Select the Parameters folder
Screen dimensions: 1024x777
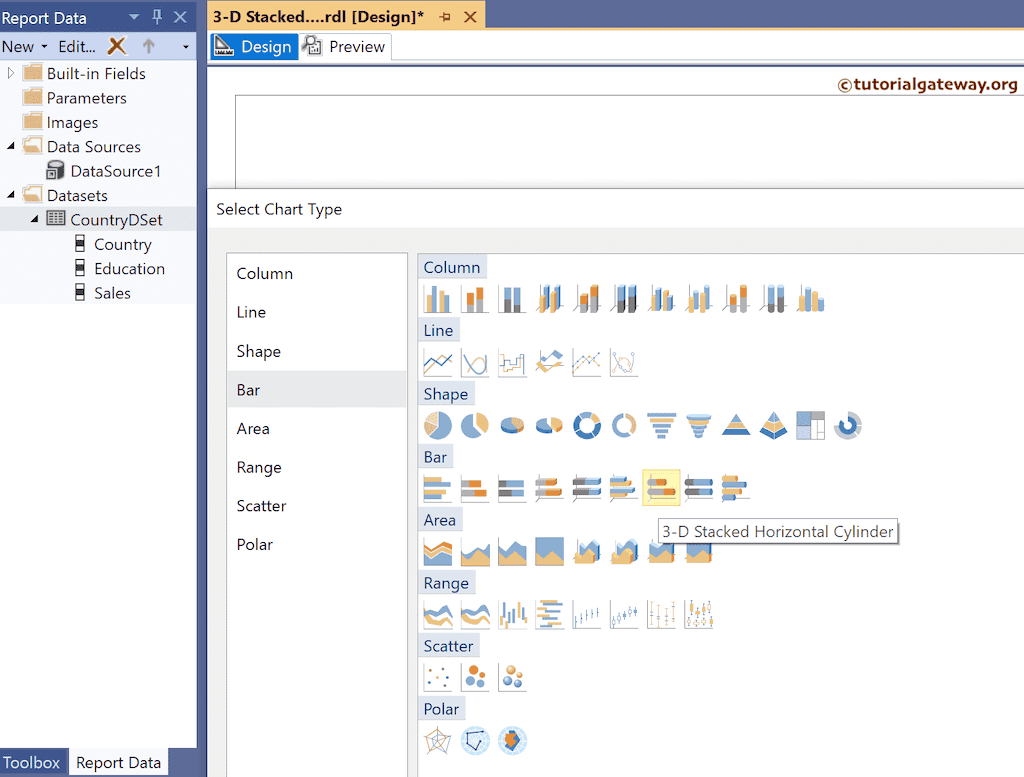tap(86, 98)
